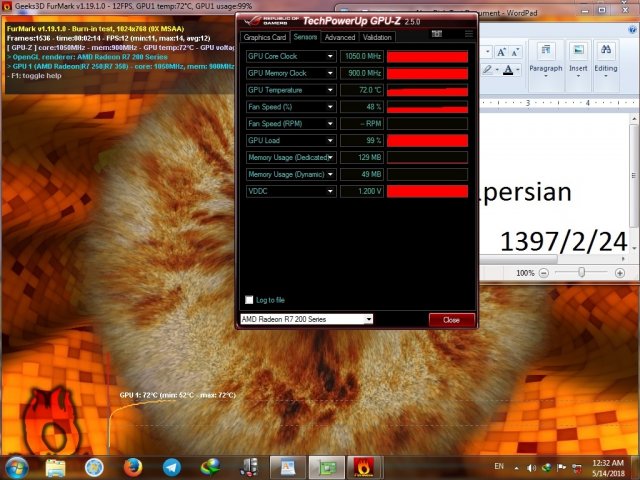Open the GPU Memory Clock sensor dropdown
This screenshot has height=480, width=640.
coord(330,73)
